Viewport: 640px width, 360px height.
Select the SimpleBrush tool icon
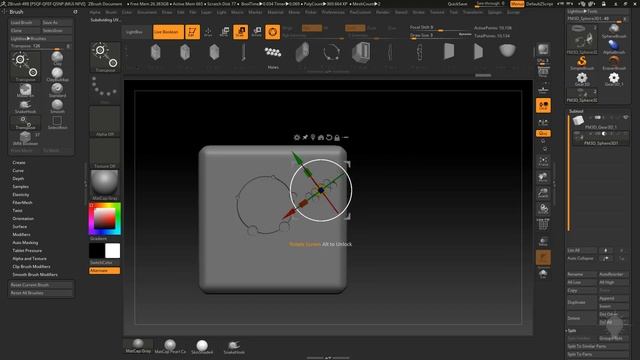click(582, 62)
